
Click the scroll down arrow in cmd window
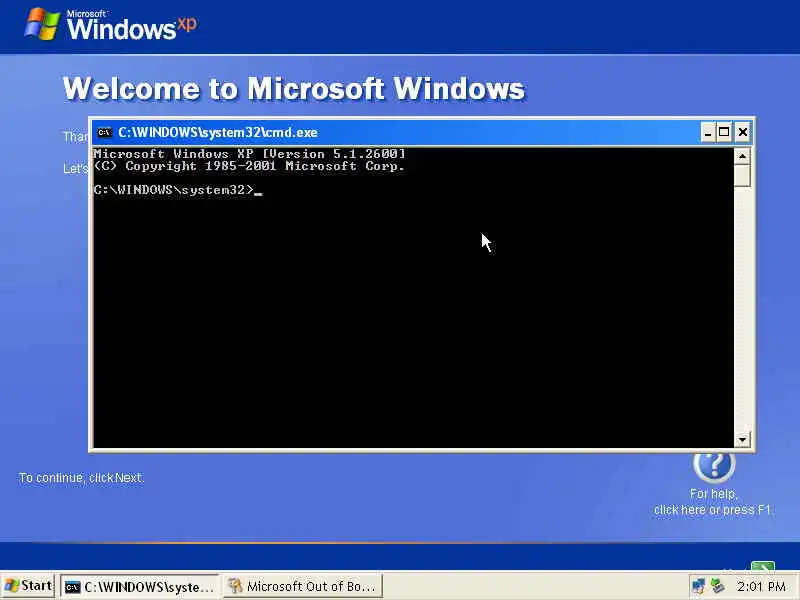(x=742, y=439)
